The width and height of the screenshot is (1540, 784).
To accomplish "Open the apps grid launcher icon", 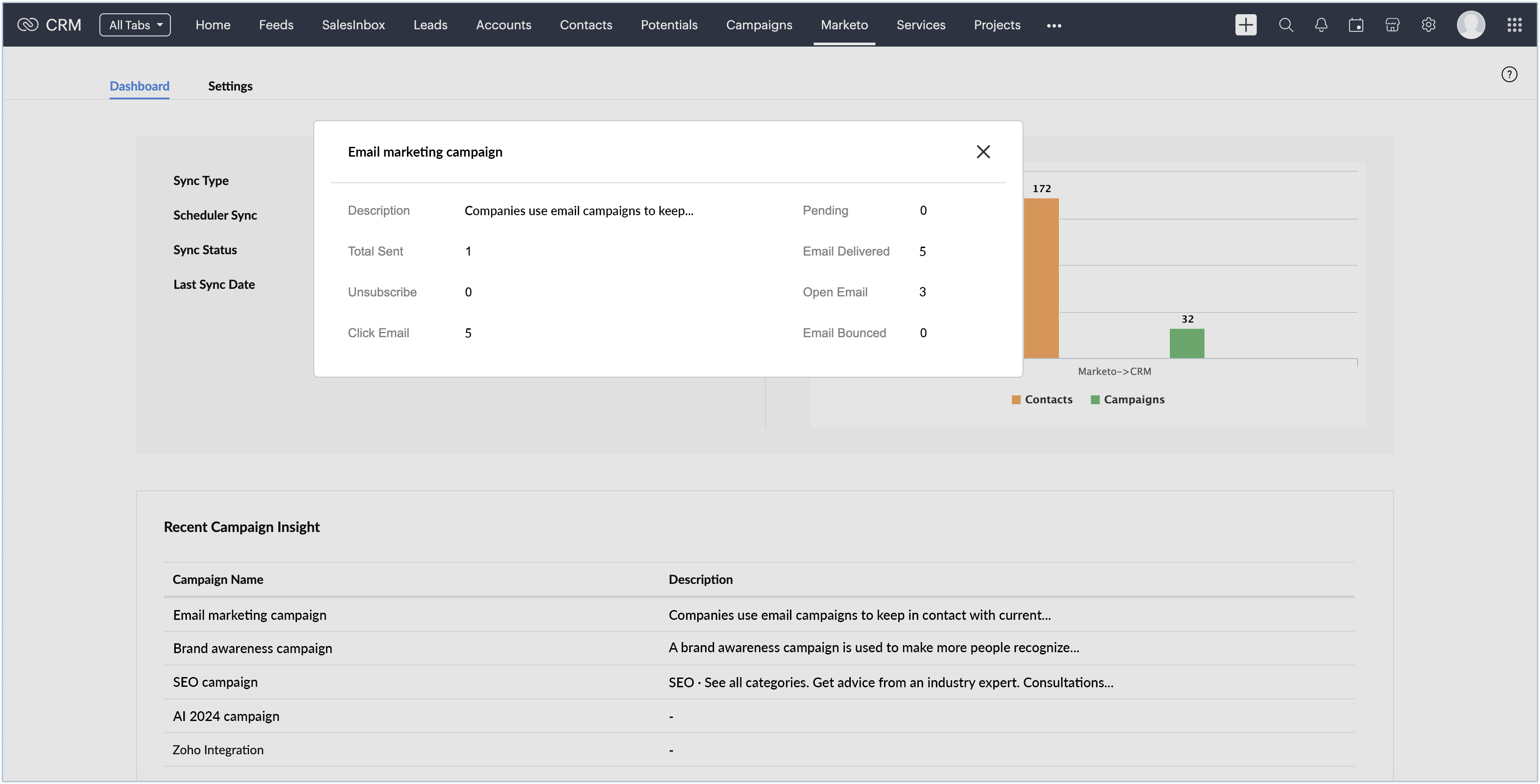I will 1514,25.
